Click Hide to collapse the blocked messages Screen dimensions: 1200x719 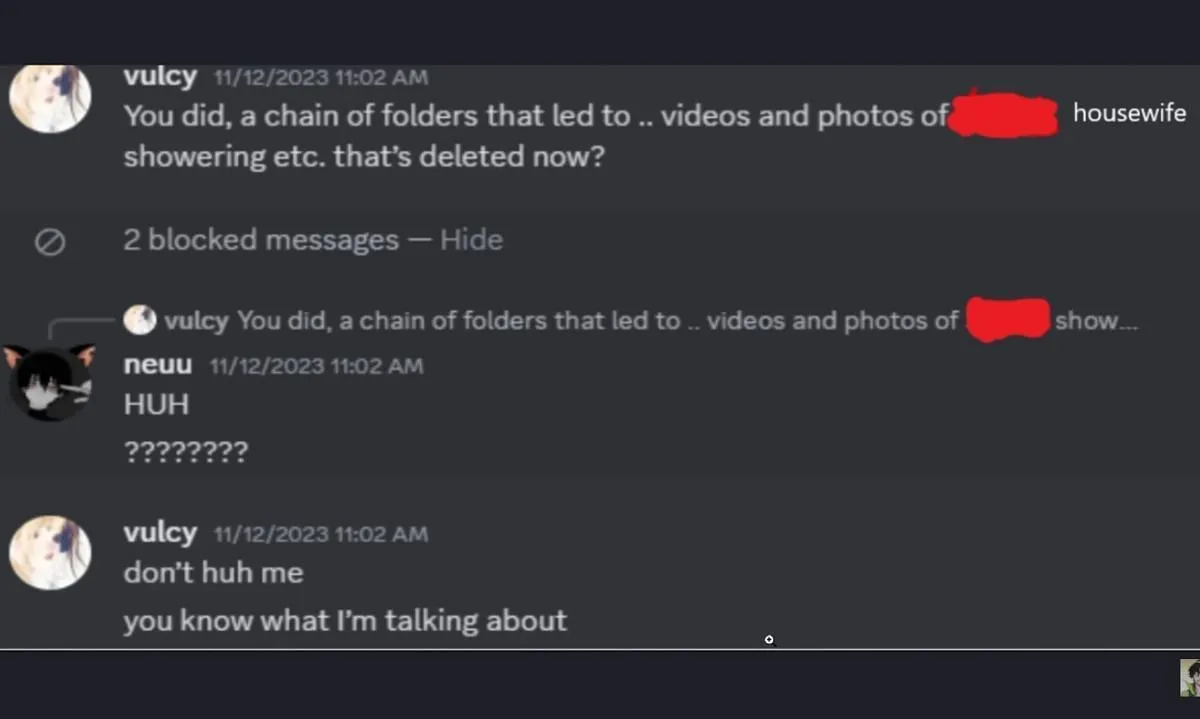pos(470,239)
